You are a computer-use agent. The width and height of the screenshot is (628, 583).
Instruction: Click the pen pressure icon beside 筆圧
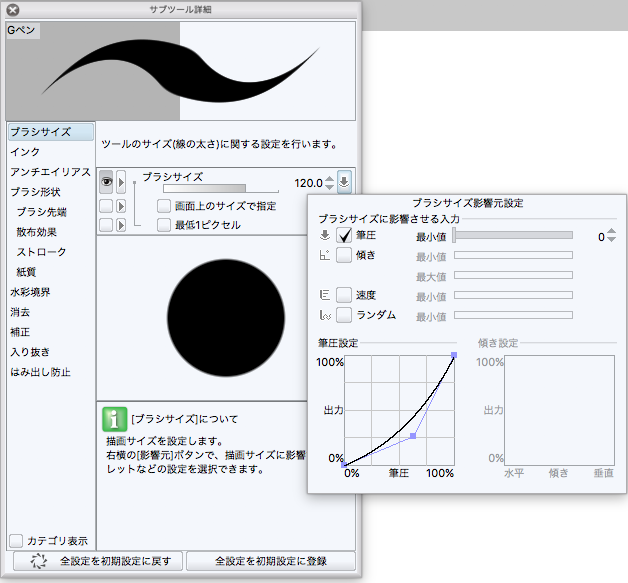click(x=325, y=236)
